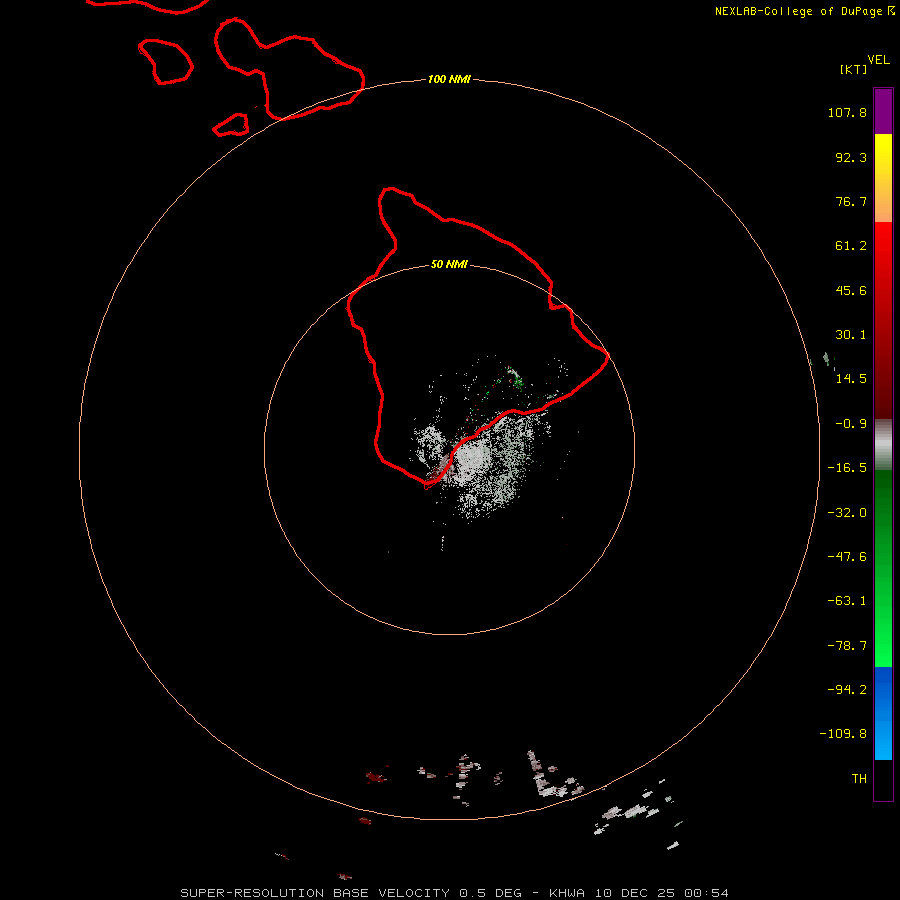900x900 pixels.
Task: Click the yellow-orange segment of the color bar
Action: click(883, 178)
